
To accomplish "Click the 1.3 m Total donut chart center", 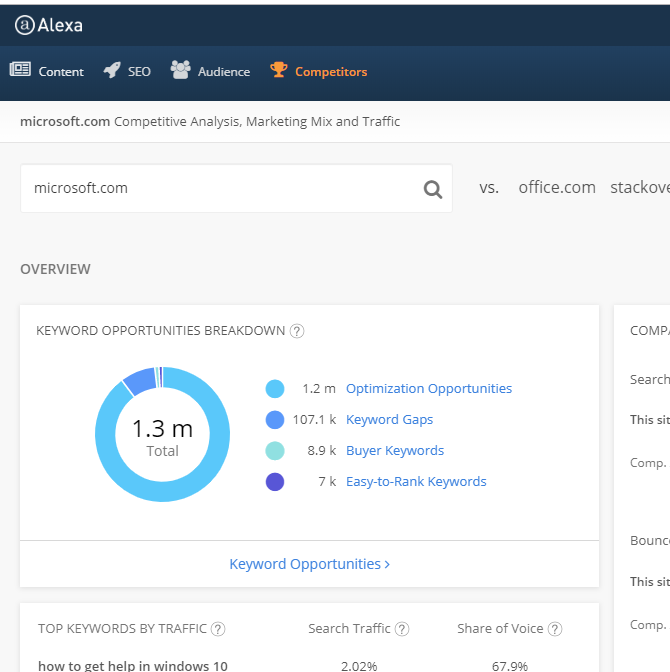I will pyautogui.click(x=162, y=436).
